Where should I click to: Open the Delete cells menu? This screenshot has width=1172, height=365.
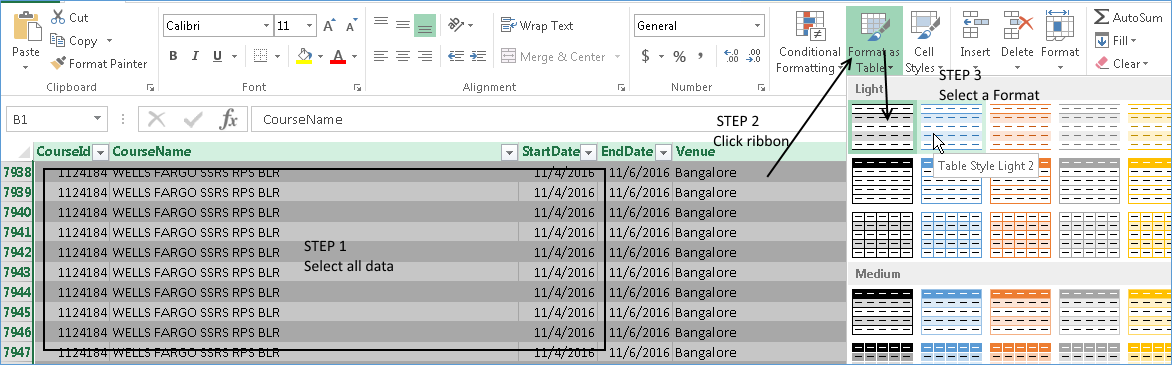[x=1017, y=42]
